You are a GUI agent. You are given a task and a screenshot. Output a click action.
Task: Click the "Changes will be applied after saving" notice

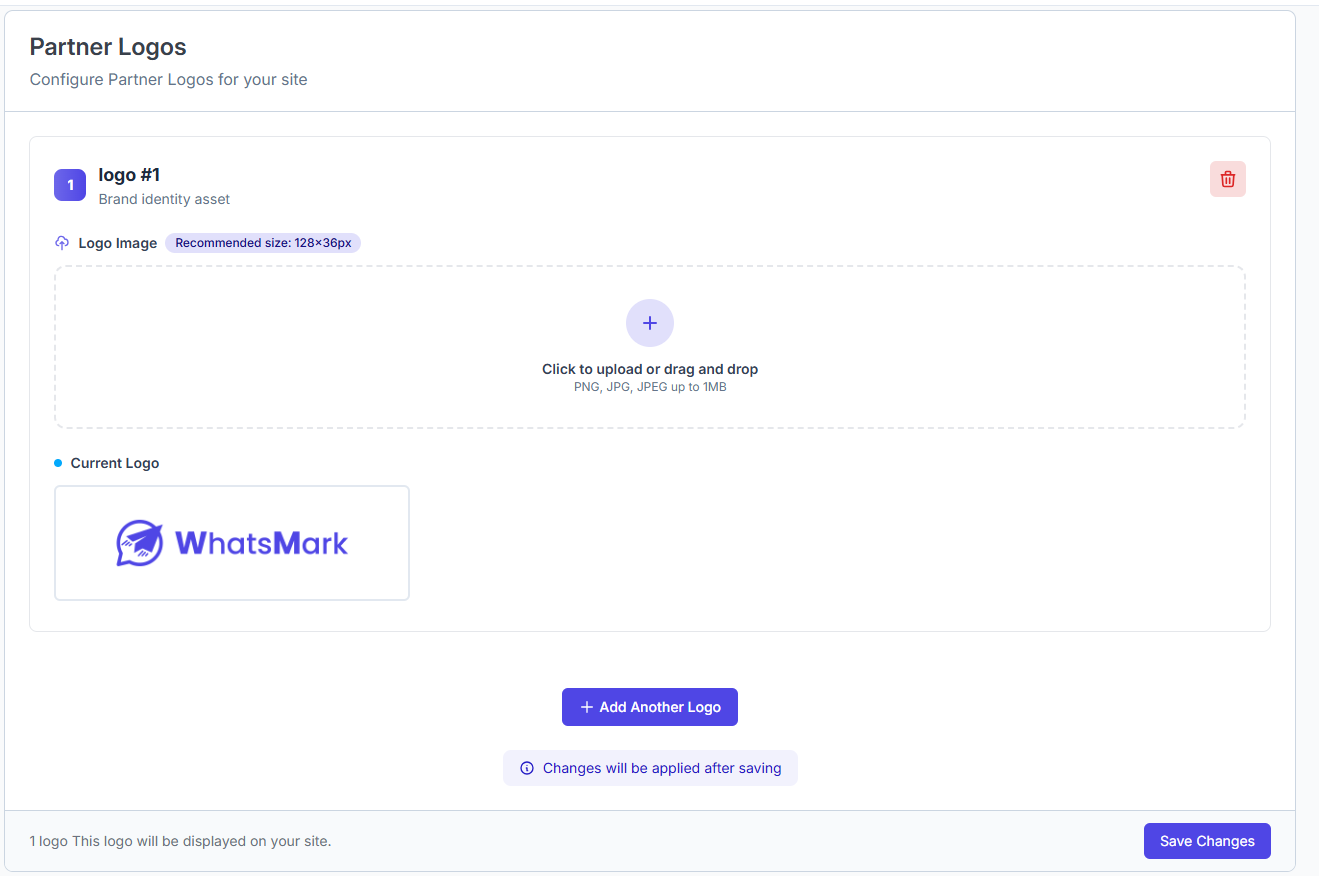(x=661, y=769)
